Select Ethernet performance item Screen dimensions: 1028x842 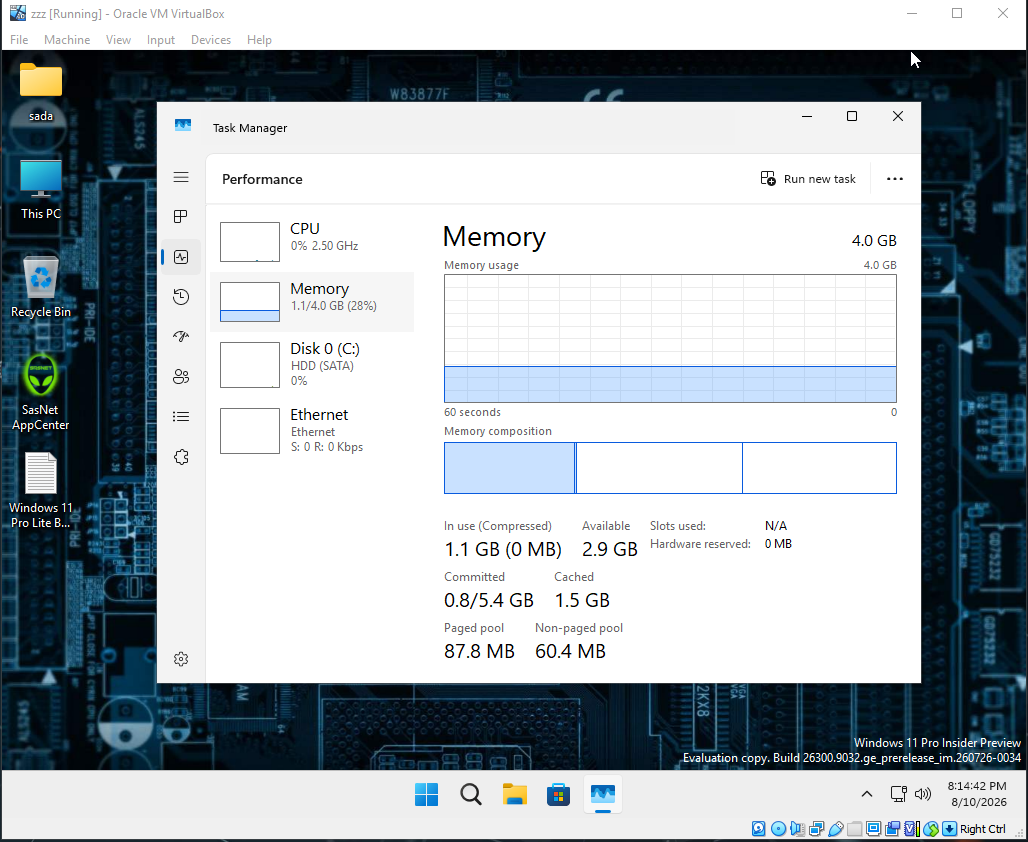pos(312,431)
